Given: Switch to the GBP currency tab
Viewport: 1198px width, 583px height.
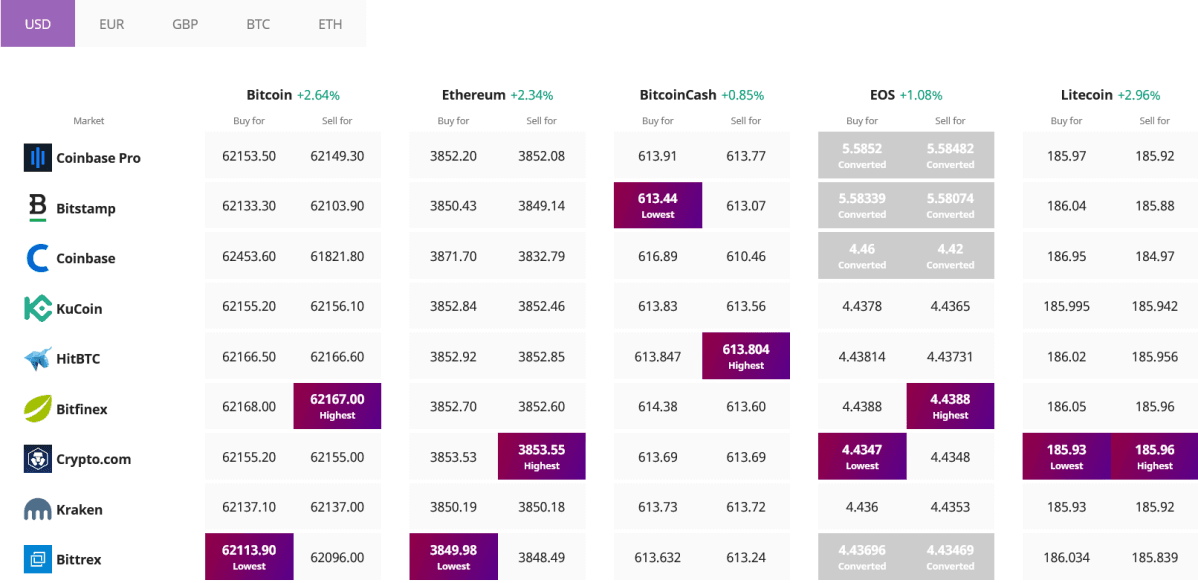Looking at the screenshot, I should pos(185,24).
